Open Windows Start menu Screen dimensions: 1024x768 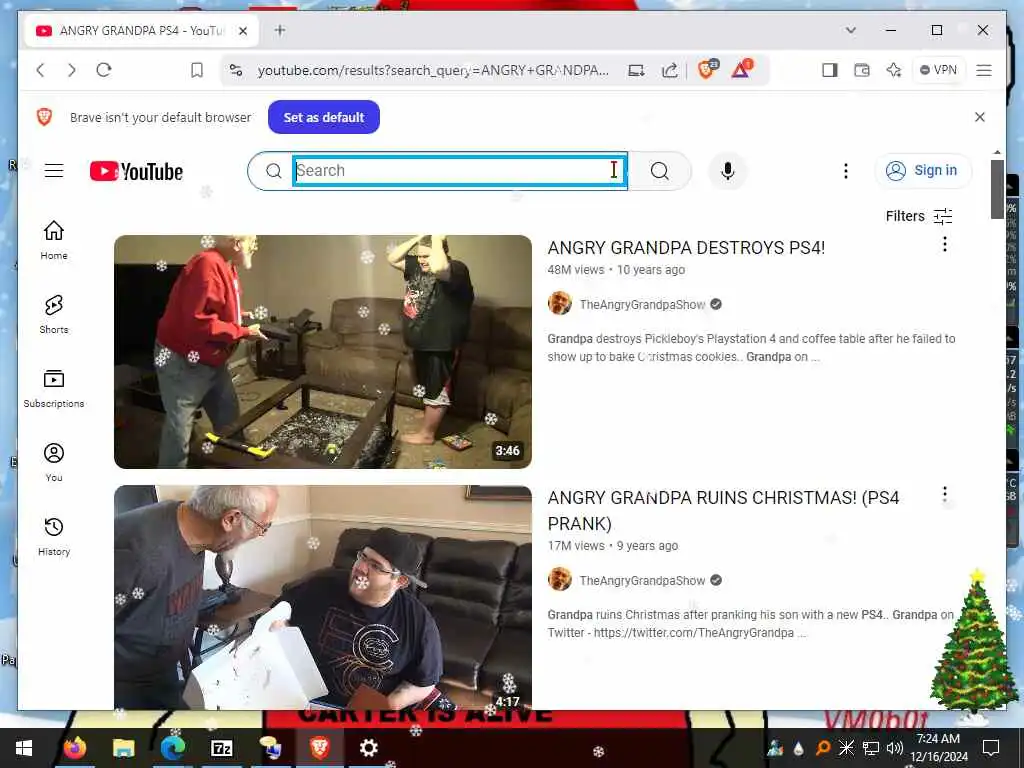click(x=24, y=748)
